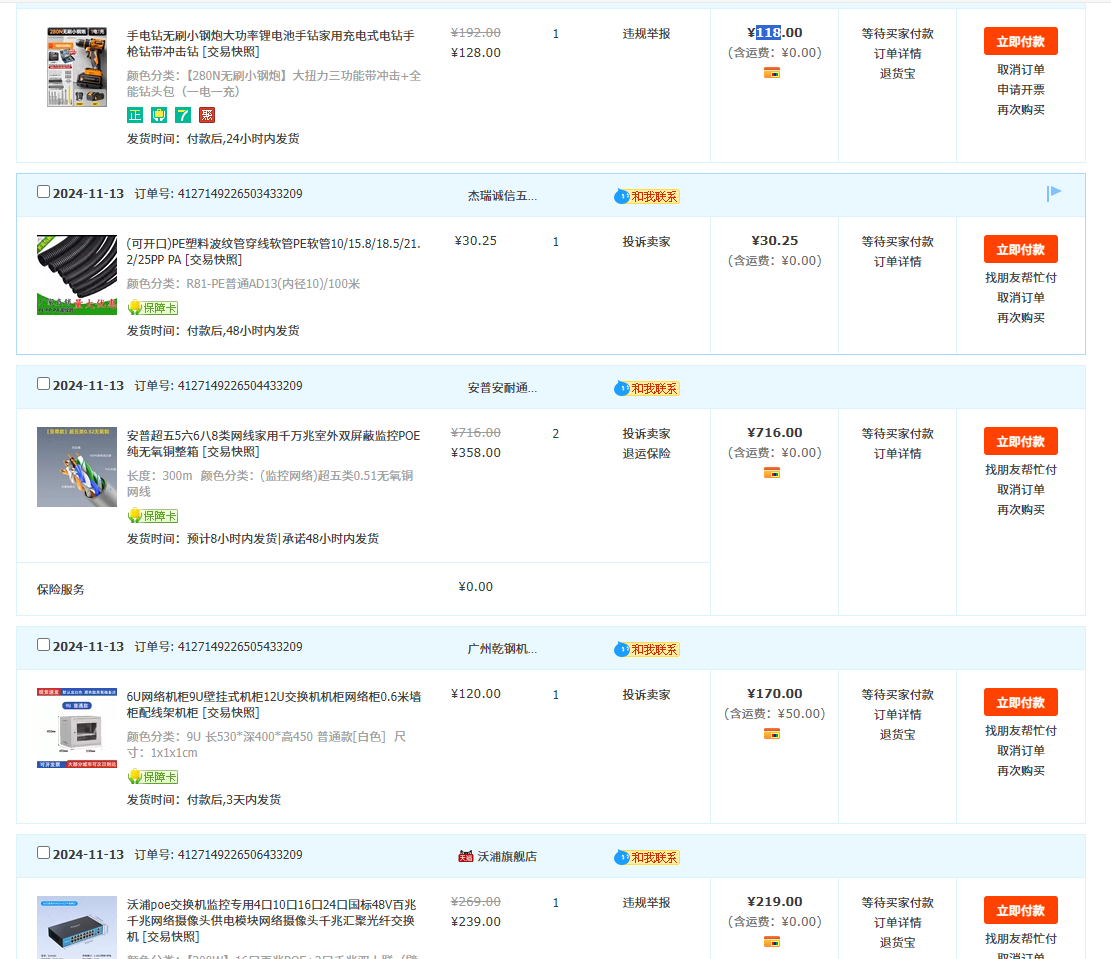Open the 6U network cabinet product thumbnail
The height and width of the screenshot is (959, 1111).
pos(77,728)
